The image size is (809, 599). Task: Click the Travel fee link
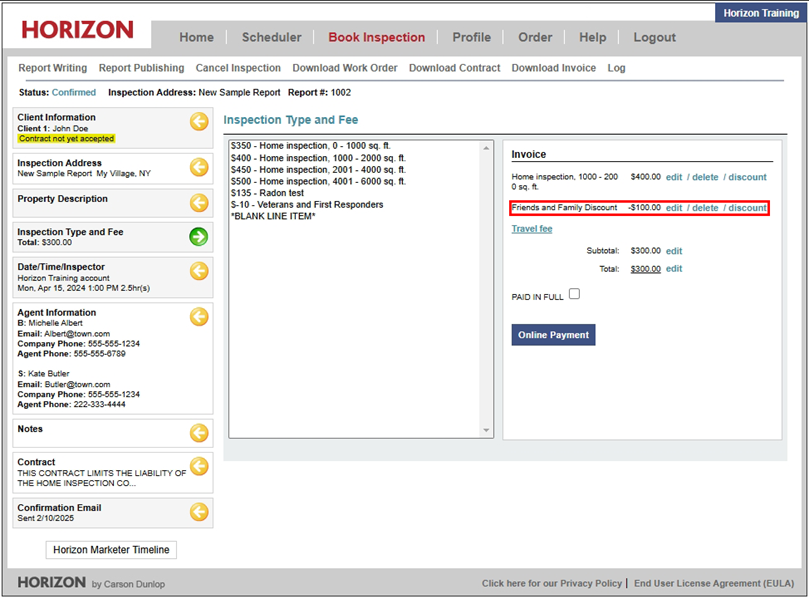532,229
